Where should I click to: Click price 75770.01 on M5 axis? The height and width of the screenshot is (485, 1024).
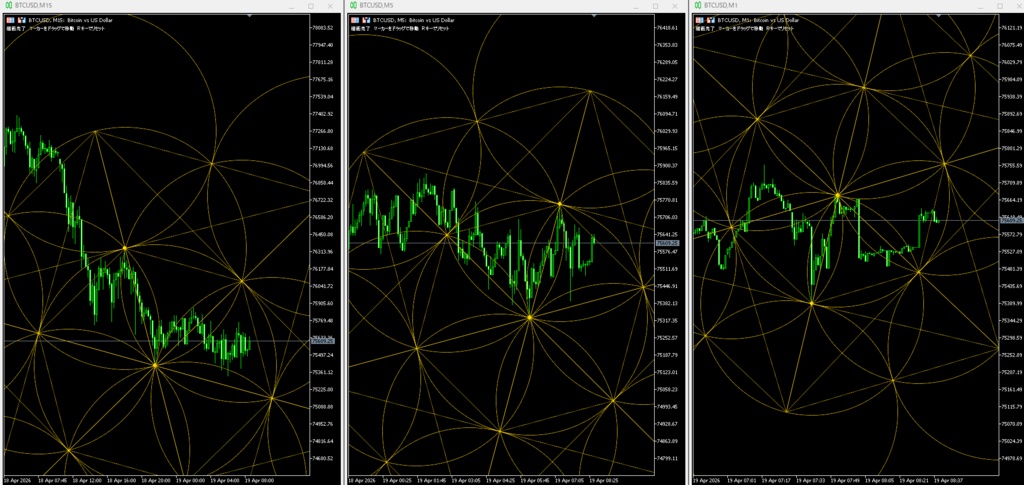pyautogui.click(x=668, y=200)
